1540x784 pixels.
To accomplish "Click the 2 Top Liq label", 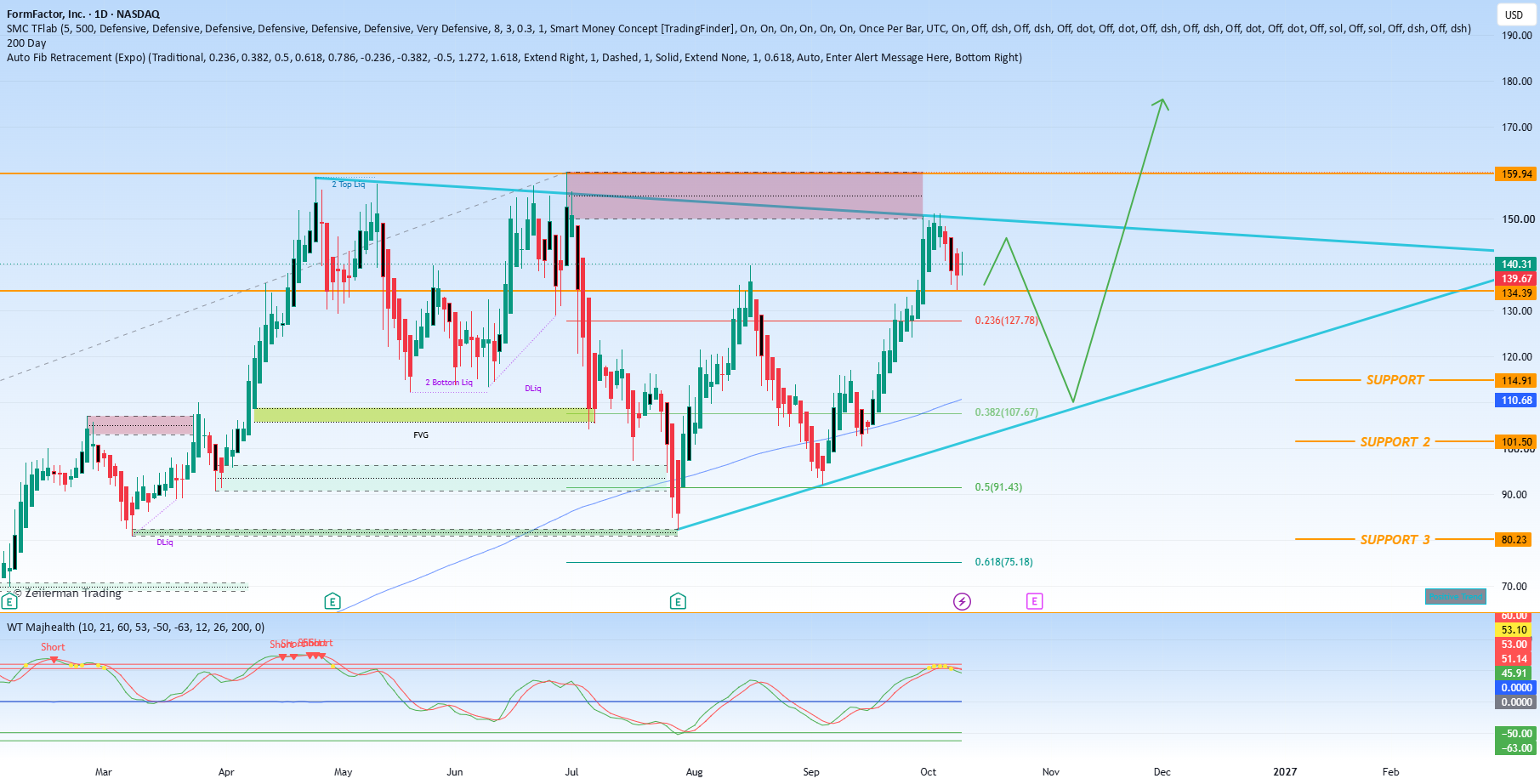I will (348, 185).
